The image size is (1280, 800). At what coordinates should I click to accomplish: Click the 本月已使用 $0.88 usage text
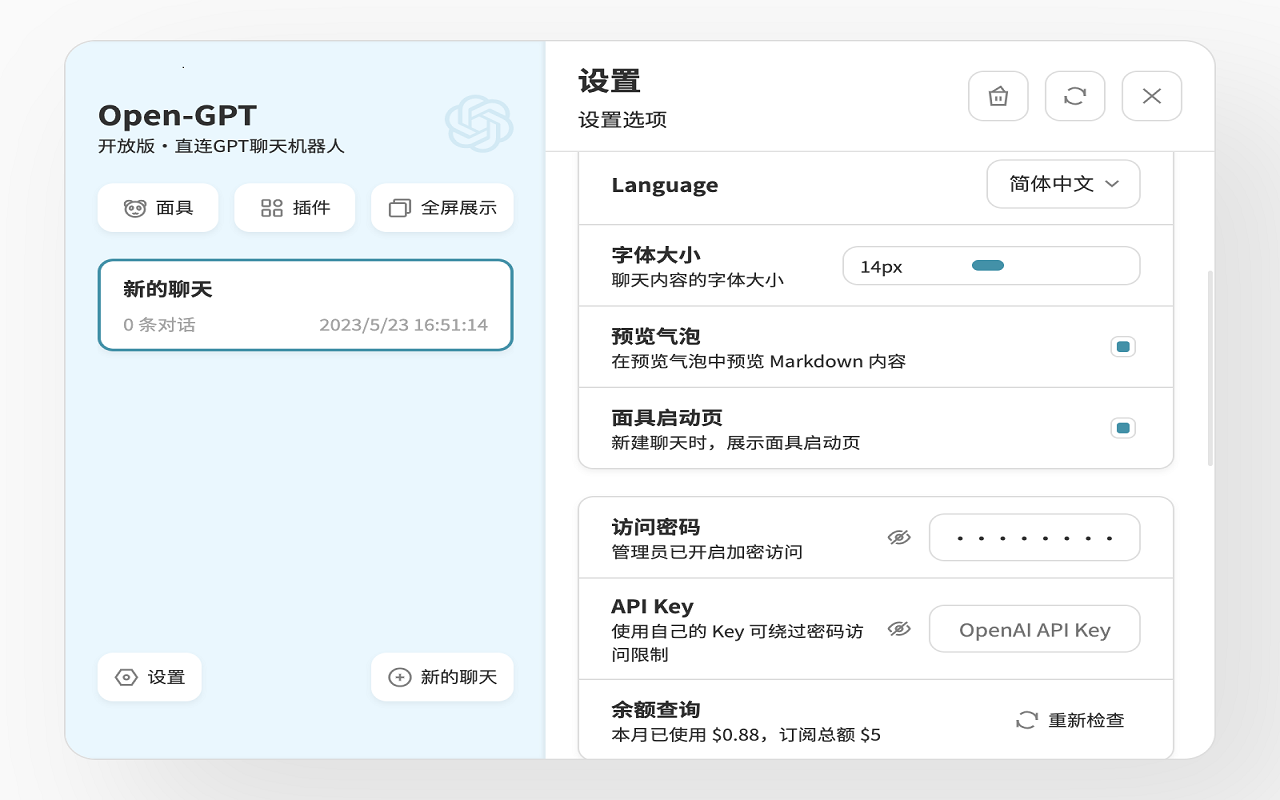[x=746, y=735]
